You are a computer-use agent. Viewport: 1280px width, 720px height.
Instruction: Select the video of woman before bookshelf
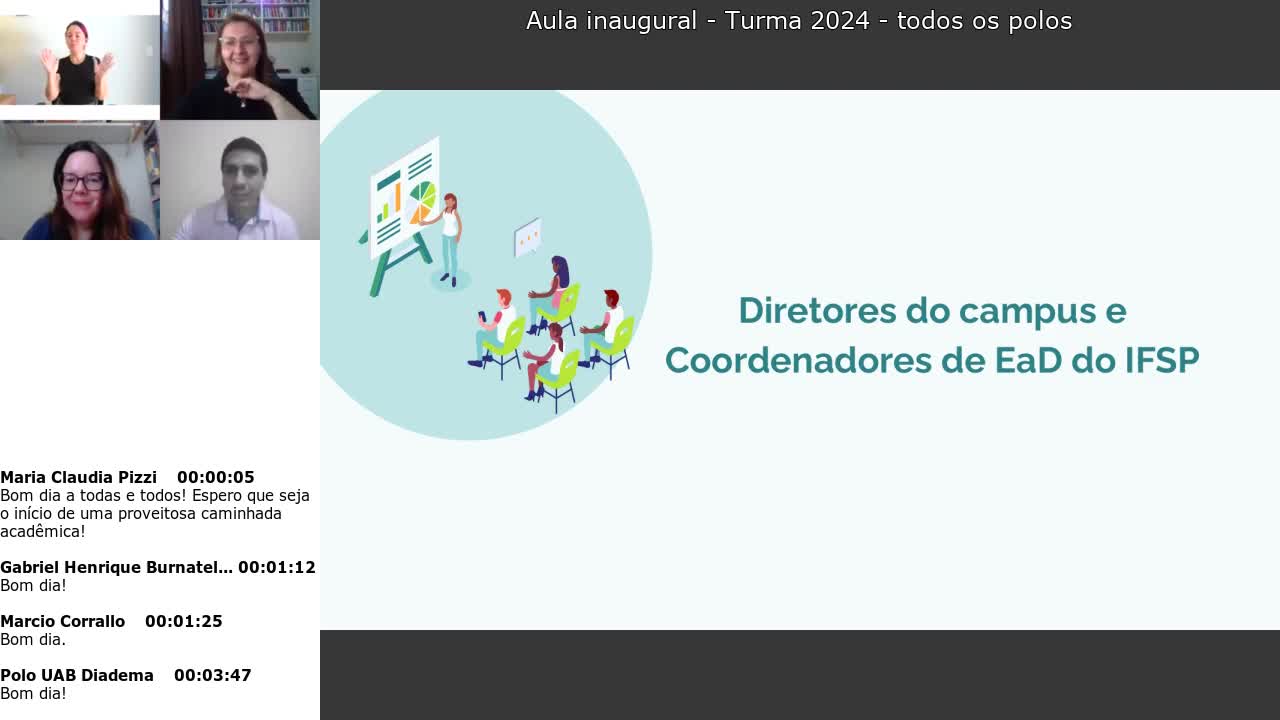pyautogui.click(x=240, y=60)
